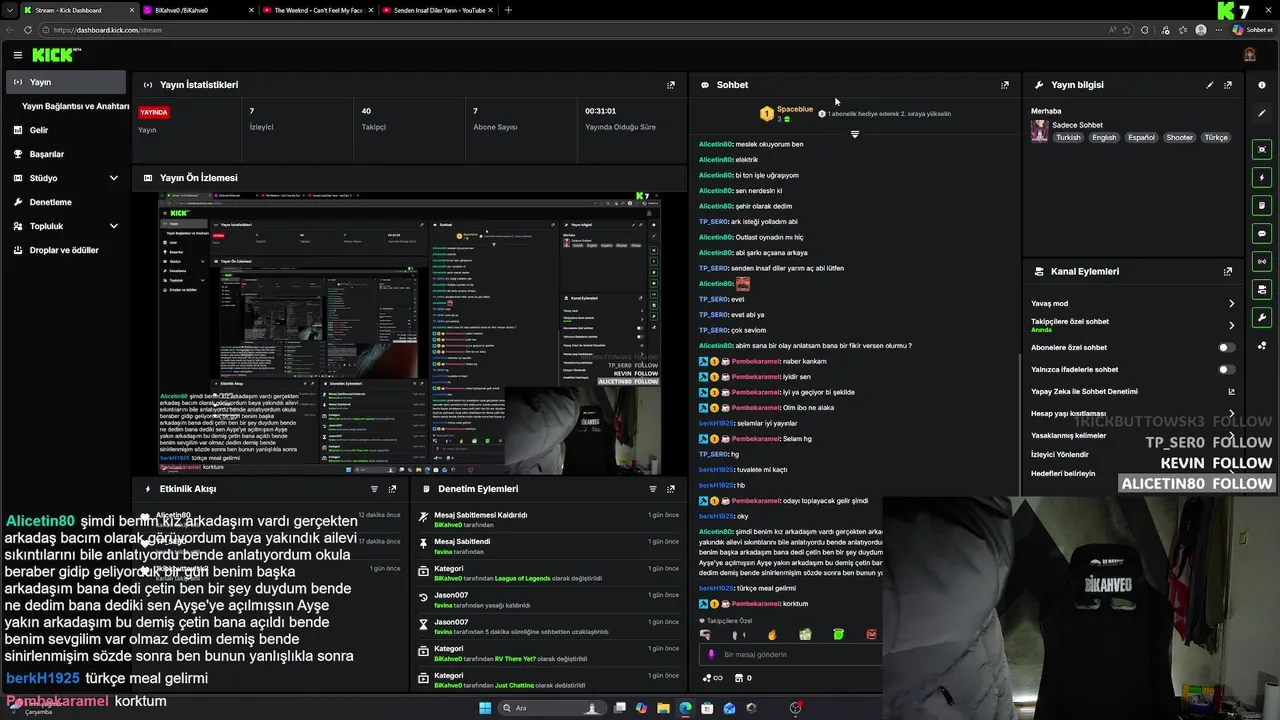Click the green smiley emote in chat

pos(838,635)
